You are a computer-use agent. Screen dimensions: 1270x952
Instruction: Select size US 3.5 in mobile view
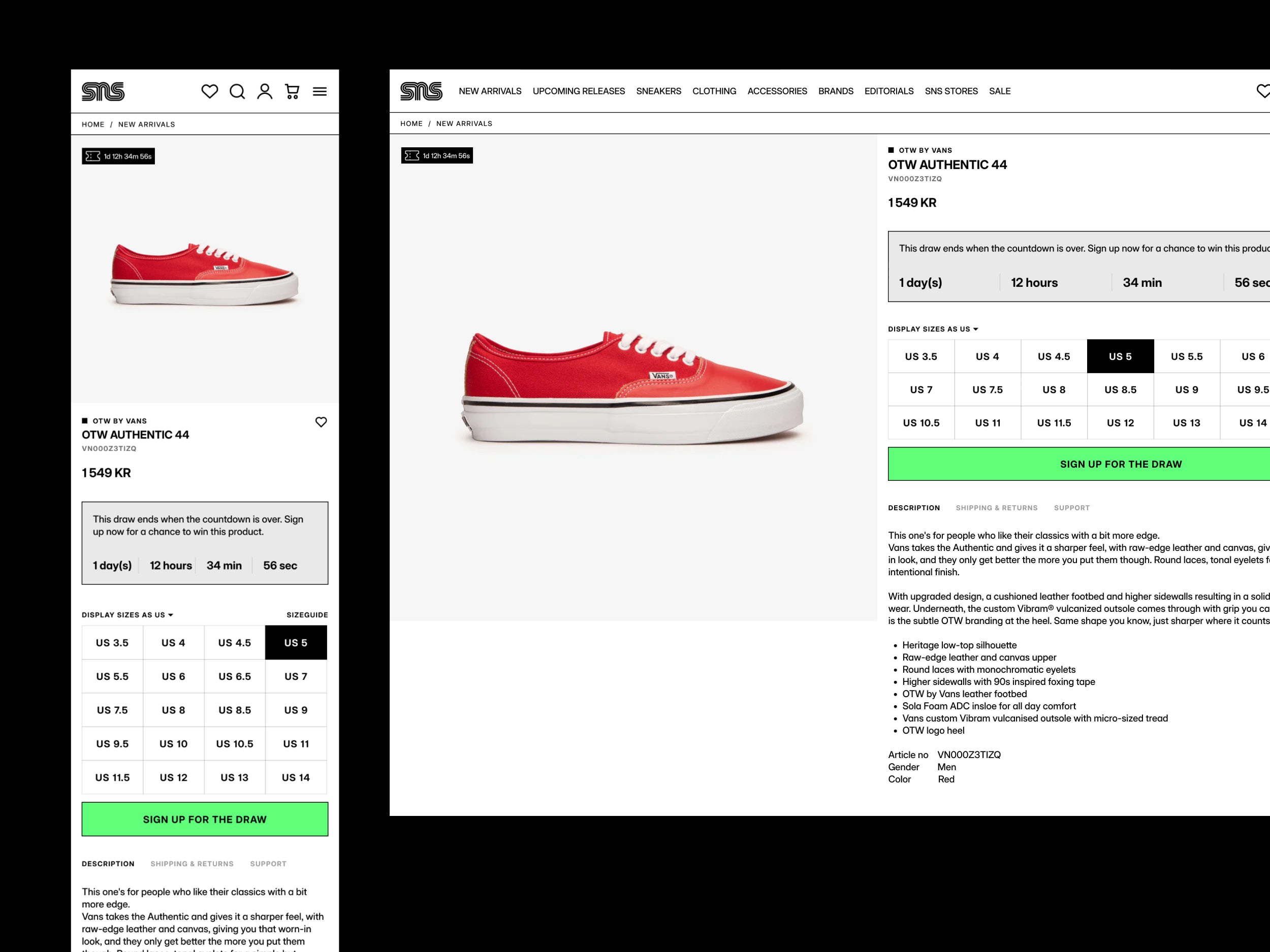[113, 643]
